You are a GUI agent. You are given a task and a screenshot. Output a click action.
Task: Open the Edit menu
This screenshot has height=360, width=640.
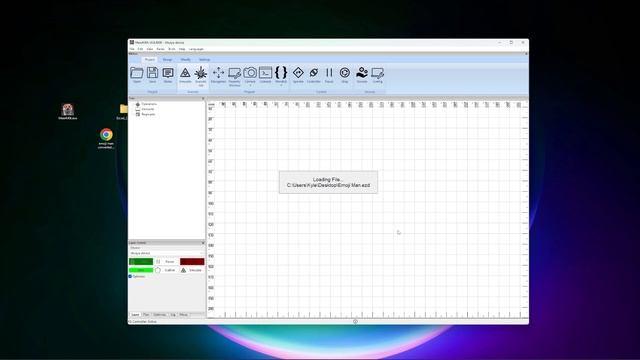[x=140, y=49]
